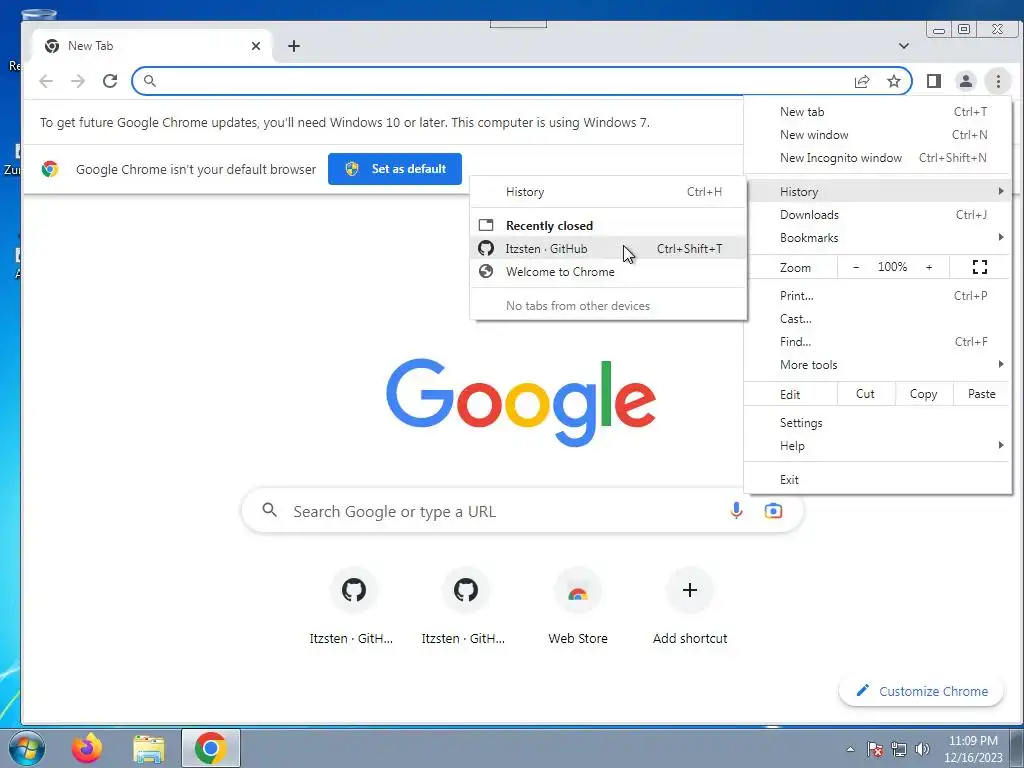The width and height of the screenshot is (1024, 768).
Task: Click the Google logo
Action: (520, 402)
